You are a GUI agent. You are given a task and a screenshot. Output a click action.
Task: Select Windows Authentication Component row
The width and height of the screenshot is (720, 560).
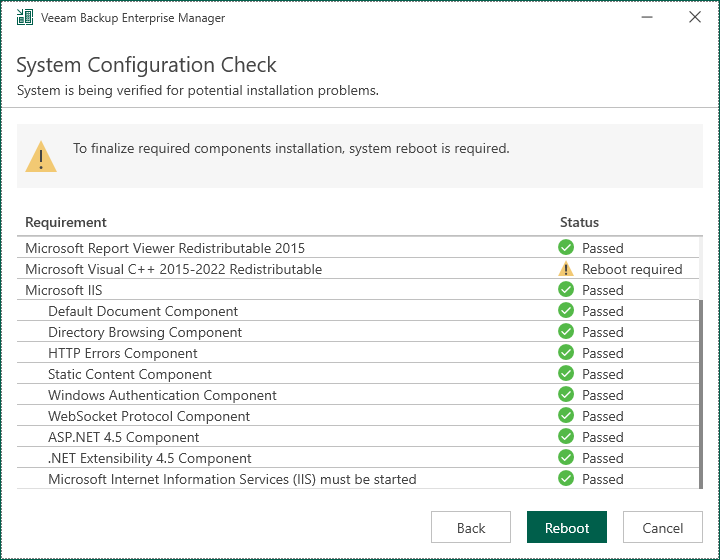tap(162, 395)
